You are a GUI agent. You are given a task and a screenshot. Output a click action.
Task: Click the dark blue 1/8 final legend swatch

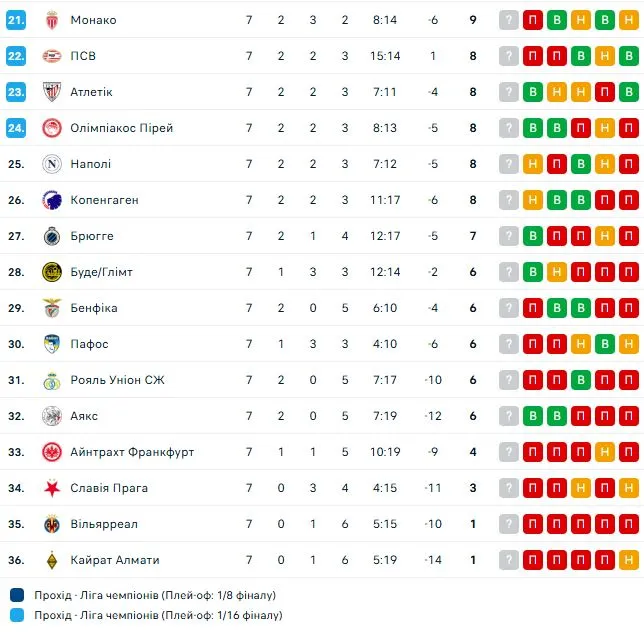[x=15, y=595]
